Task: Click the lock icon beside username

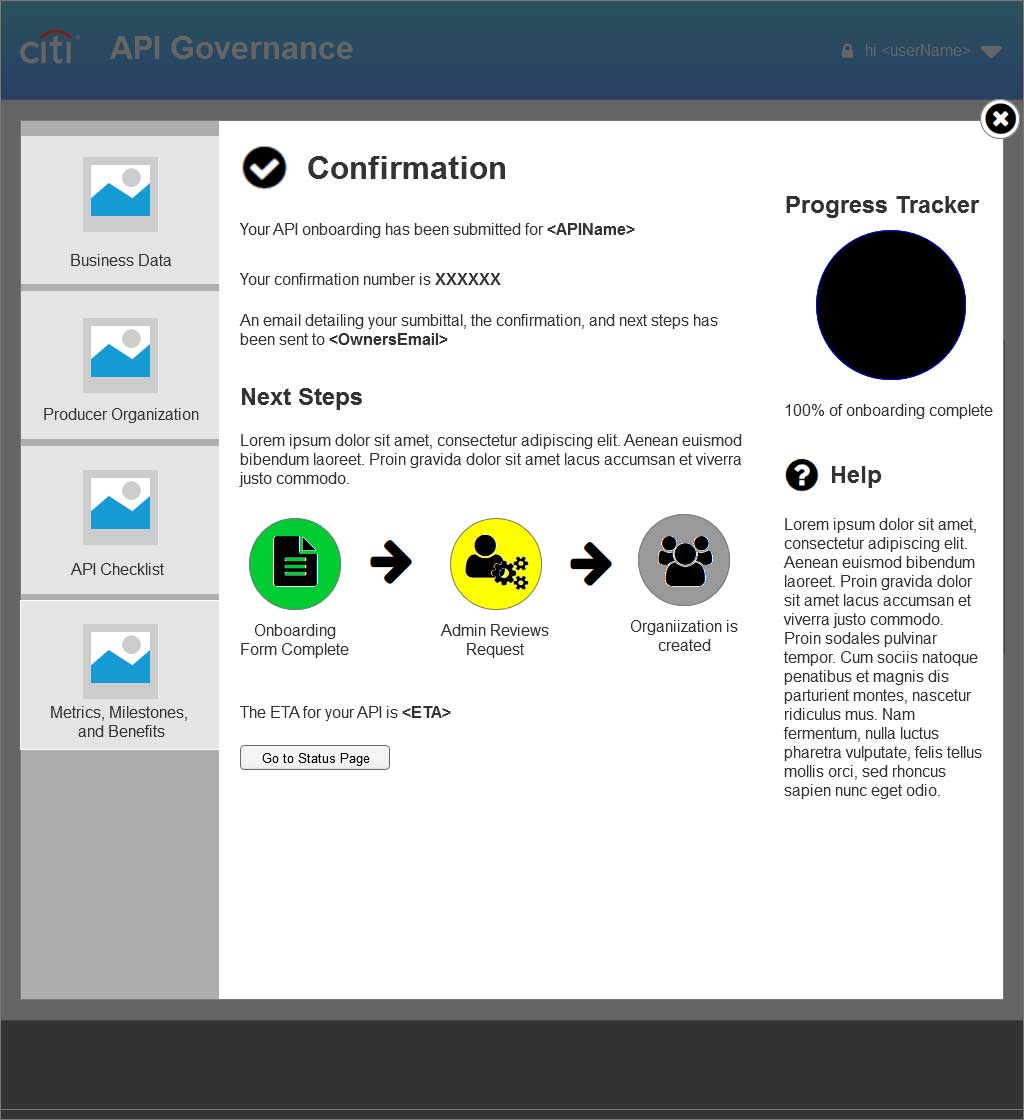Action: coord(847,51)
